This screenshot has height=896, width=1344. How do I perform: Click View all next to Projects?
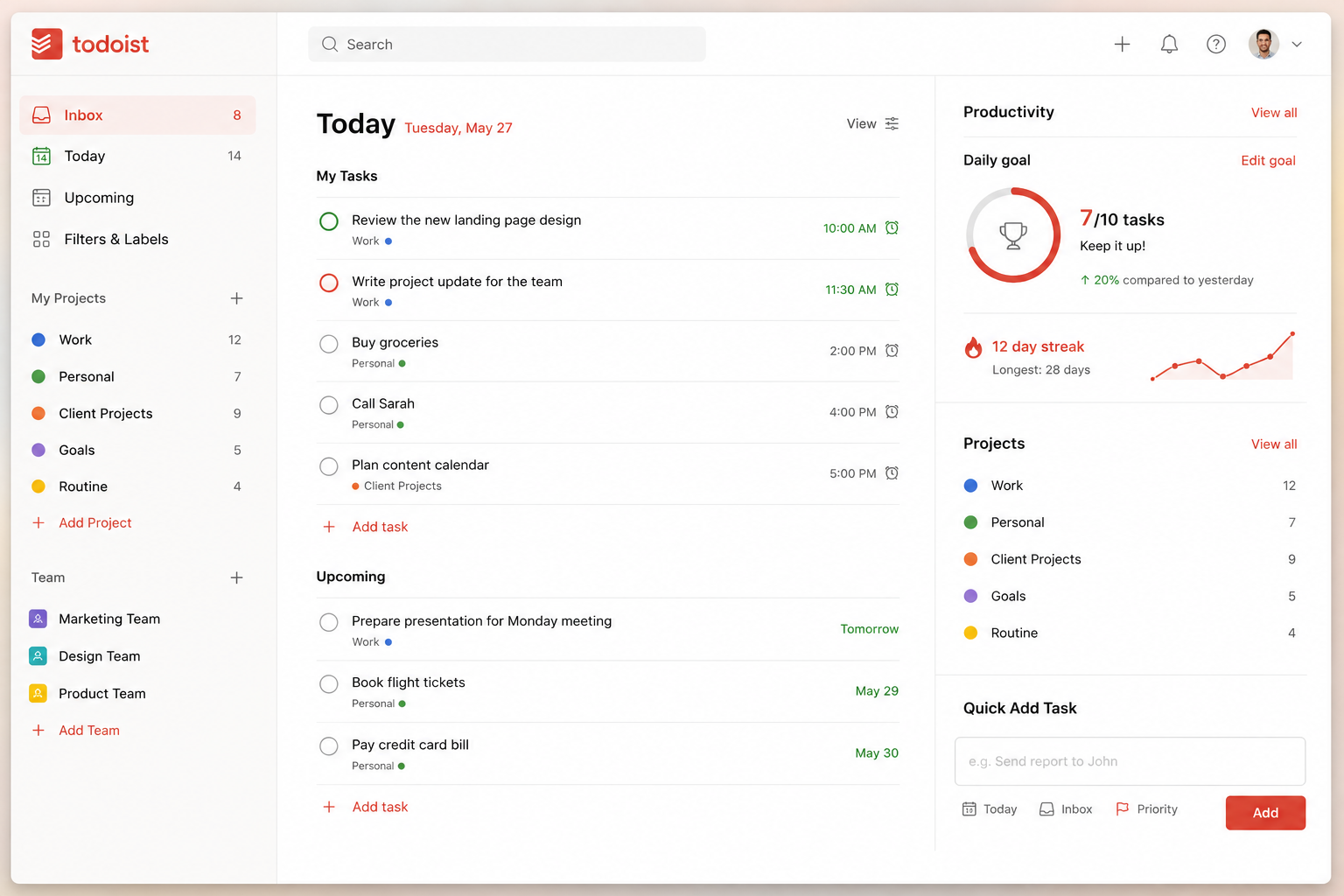pos(1274,444)
